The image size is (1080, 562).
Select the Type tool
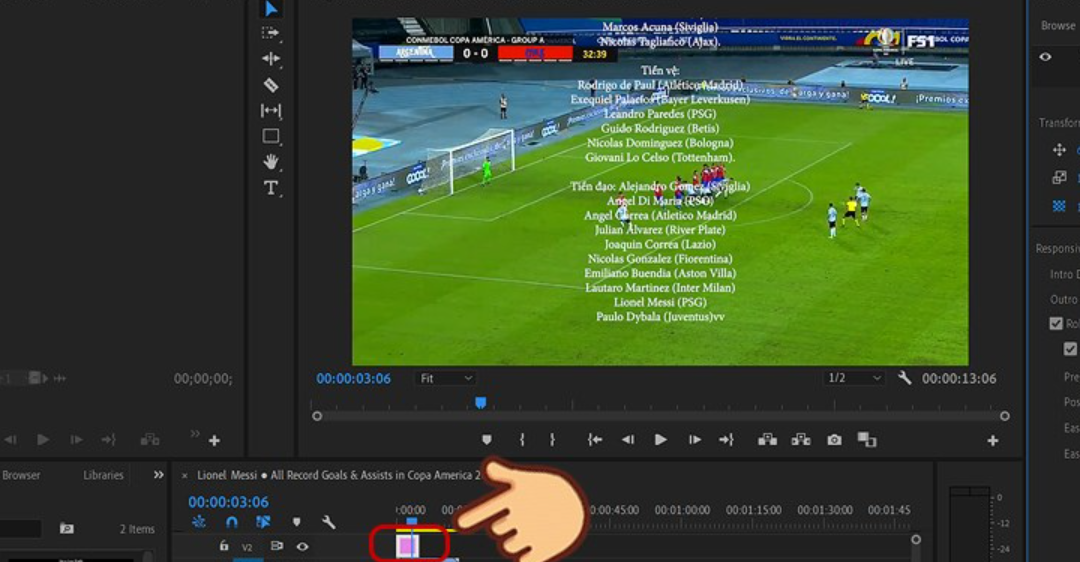[x=271, y=188]
